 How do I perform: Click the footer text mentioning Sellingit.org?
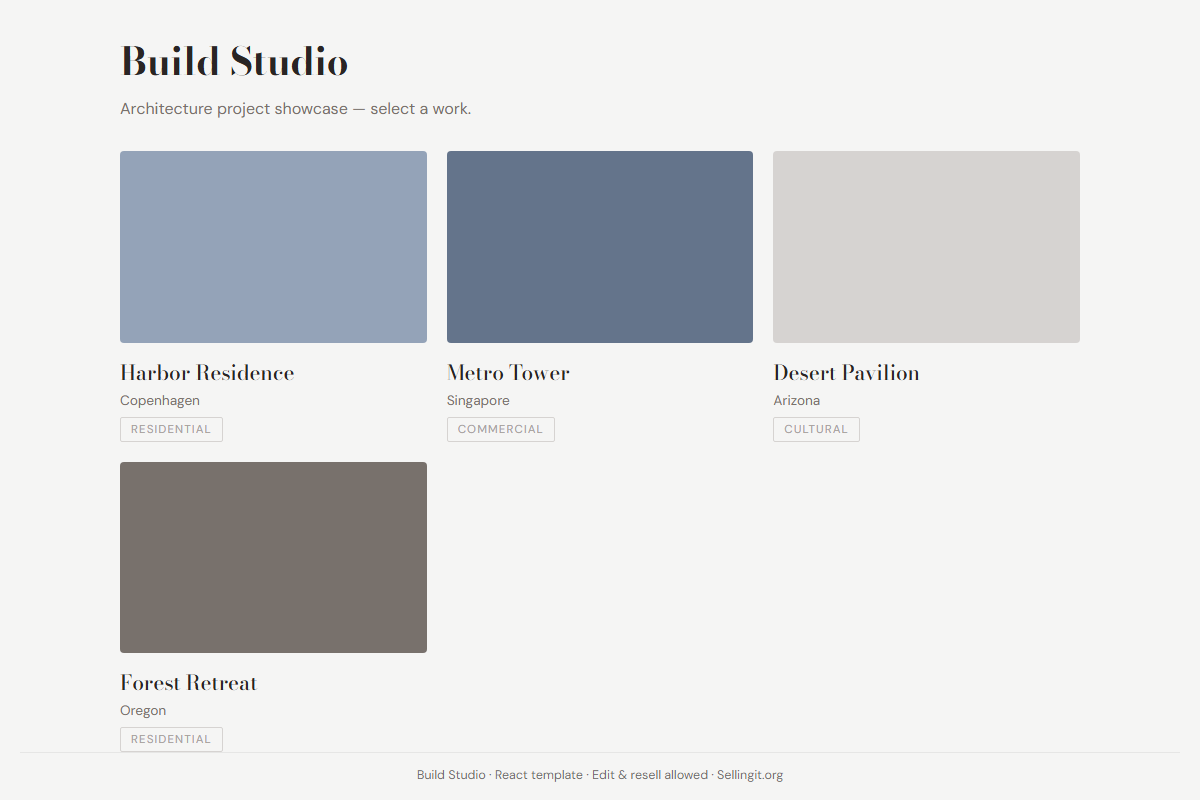(600, 775)
